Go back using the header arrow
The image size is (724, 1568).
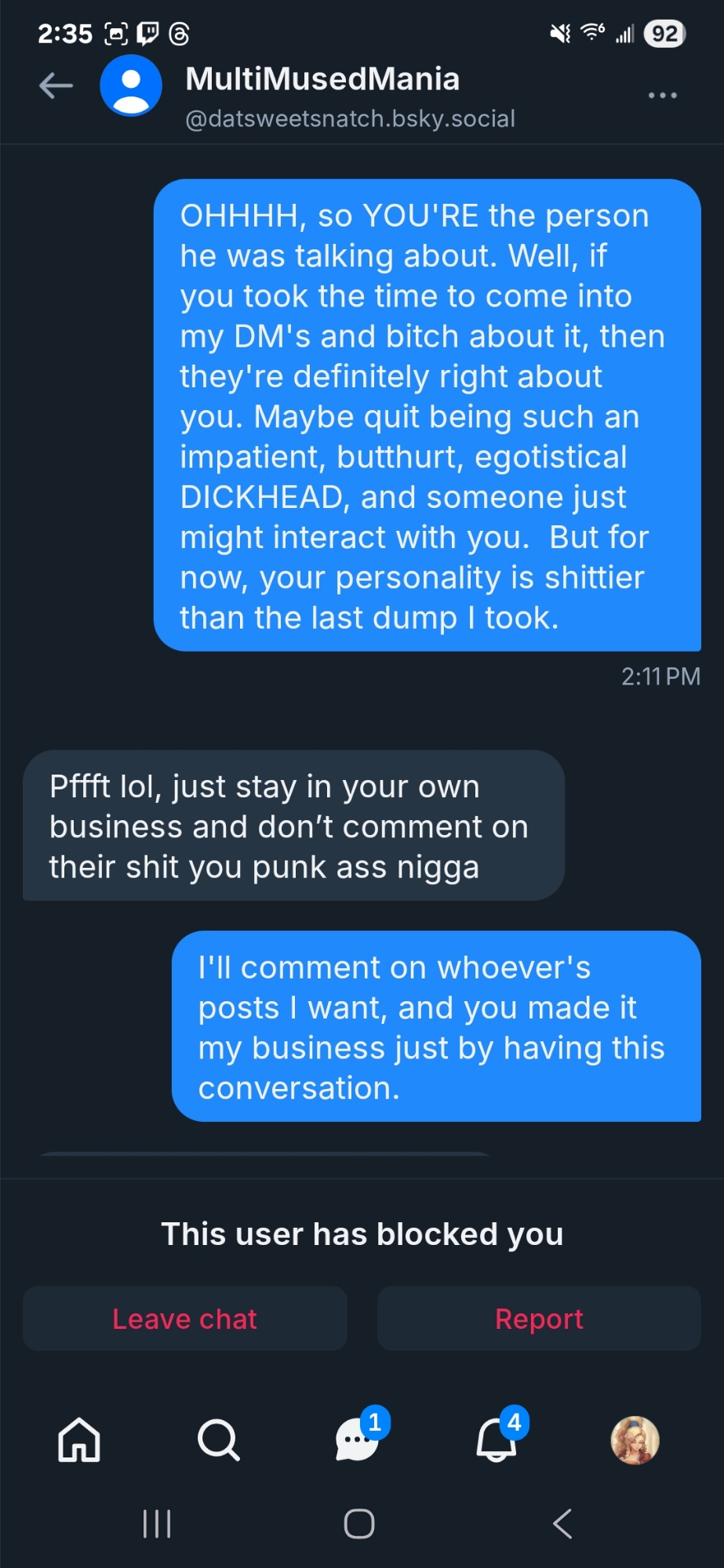point(56,85)
